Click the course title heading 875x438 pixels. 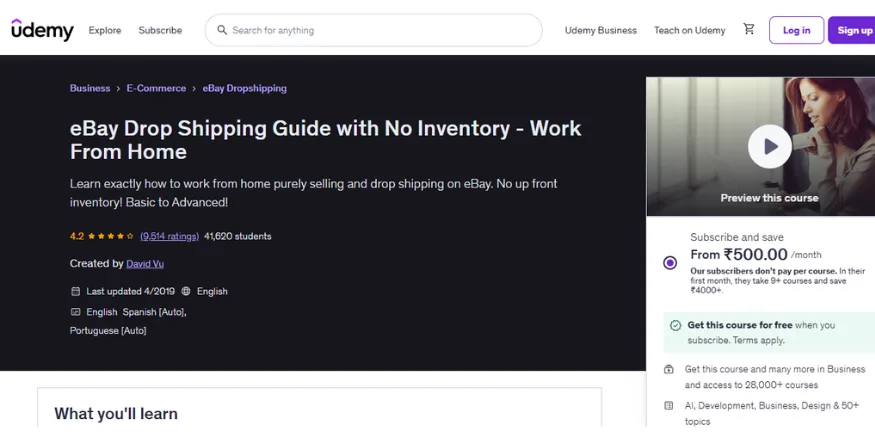325,139
